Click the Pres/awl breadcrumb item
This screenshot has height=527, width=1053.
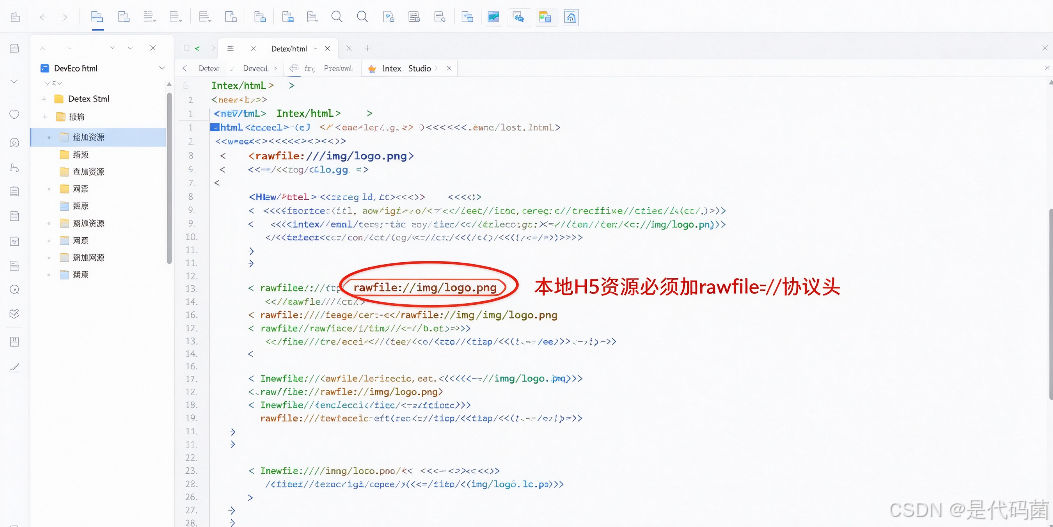(x=338, y=68)
